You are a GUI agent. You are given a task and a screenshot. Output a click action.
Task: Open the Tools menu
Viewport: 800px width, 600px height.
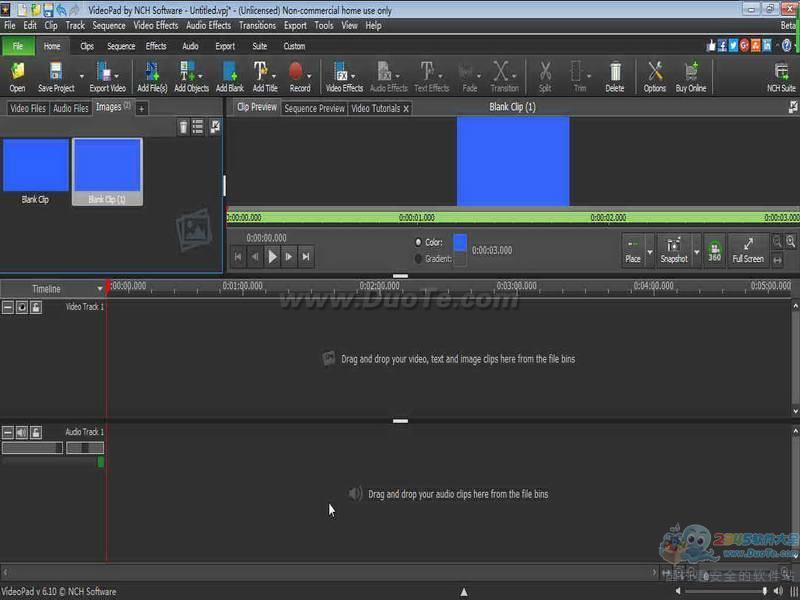323,26
